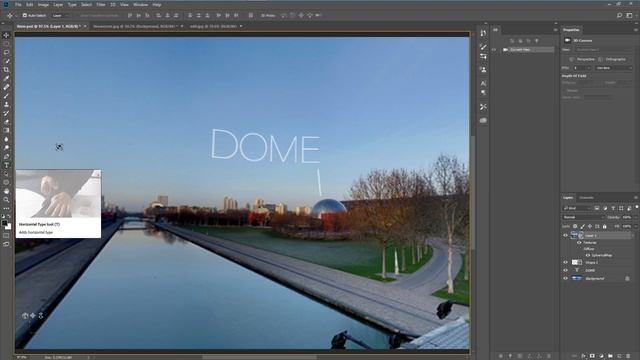640x360 pixels.
Task: Lock image pixels brush icon
Action: click(x=582, y=226)
